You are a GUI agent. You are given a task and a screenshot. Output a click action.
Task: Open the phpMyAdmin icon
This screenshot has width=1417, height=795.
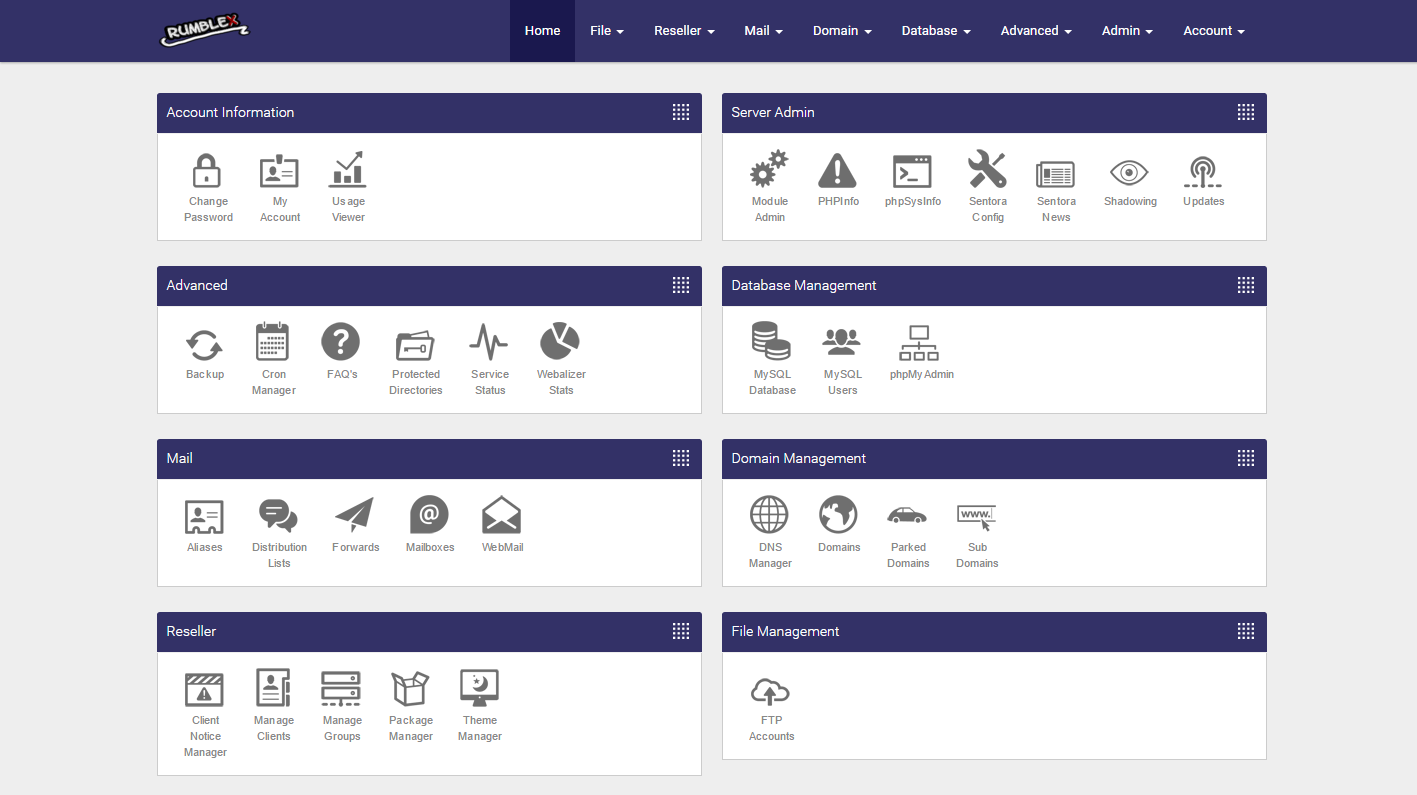920,343
